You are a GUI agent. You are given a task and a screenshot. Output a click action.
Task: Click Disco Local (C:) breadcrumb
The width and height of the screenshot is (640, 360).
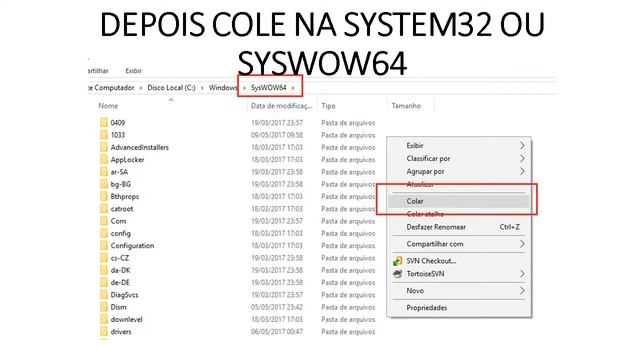[171, 88]
